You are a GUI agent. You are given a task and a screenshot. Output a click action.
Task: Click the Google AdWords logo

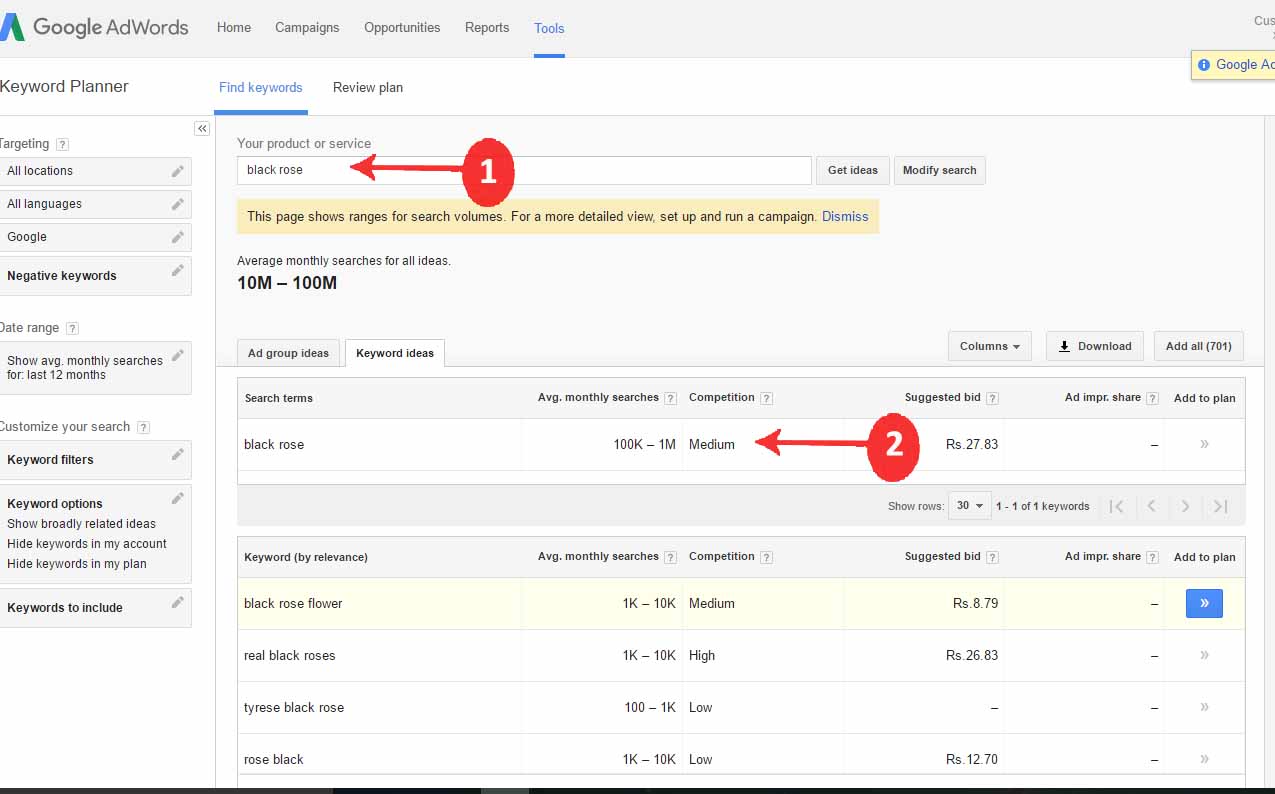[94, 27]
